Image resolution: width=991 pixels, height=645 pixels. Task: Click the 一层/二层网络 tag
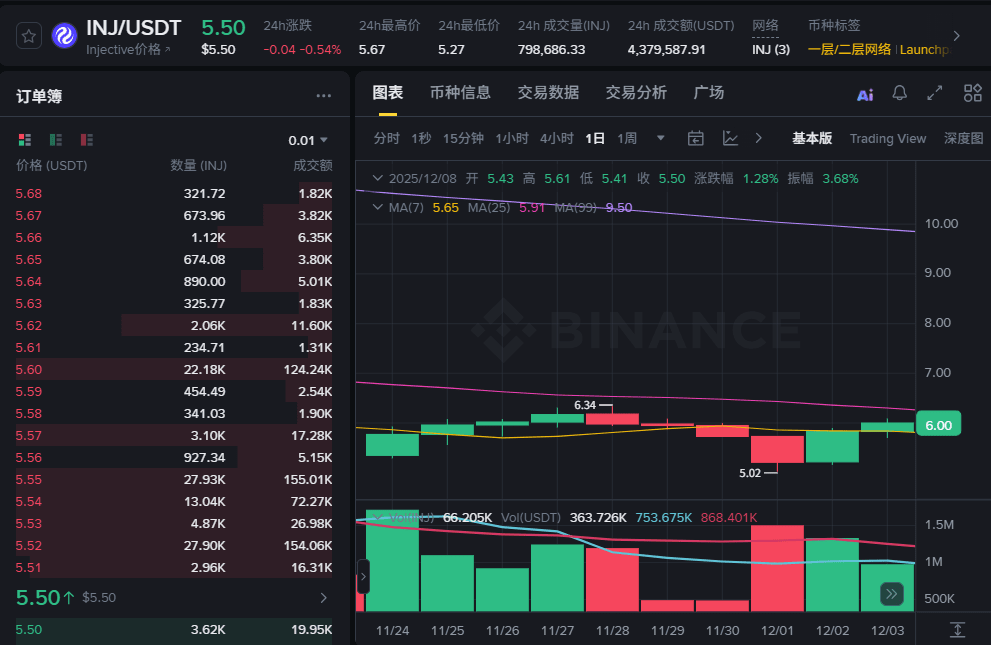click(x=849, y=50)
